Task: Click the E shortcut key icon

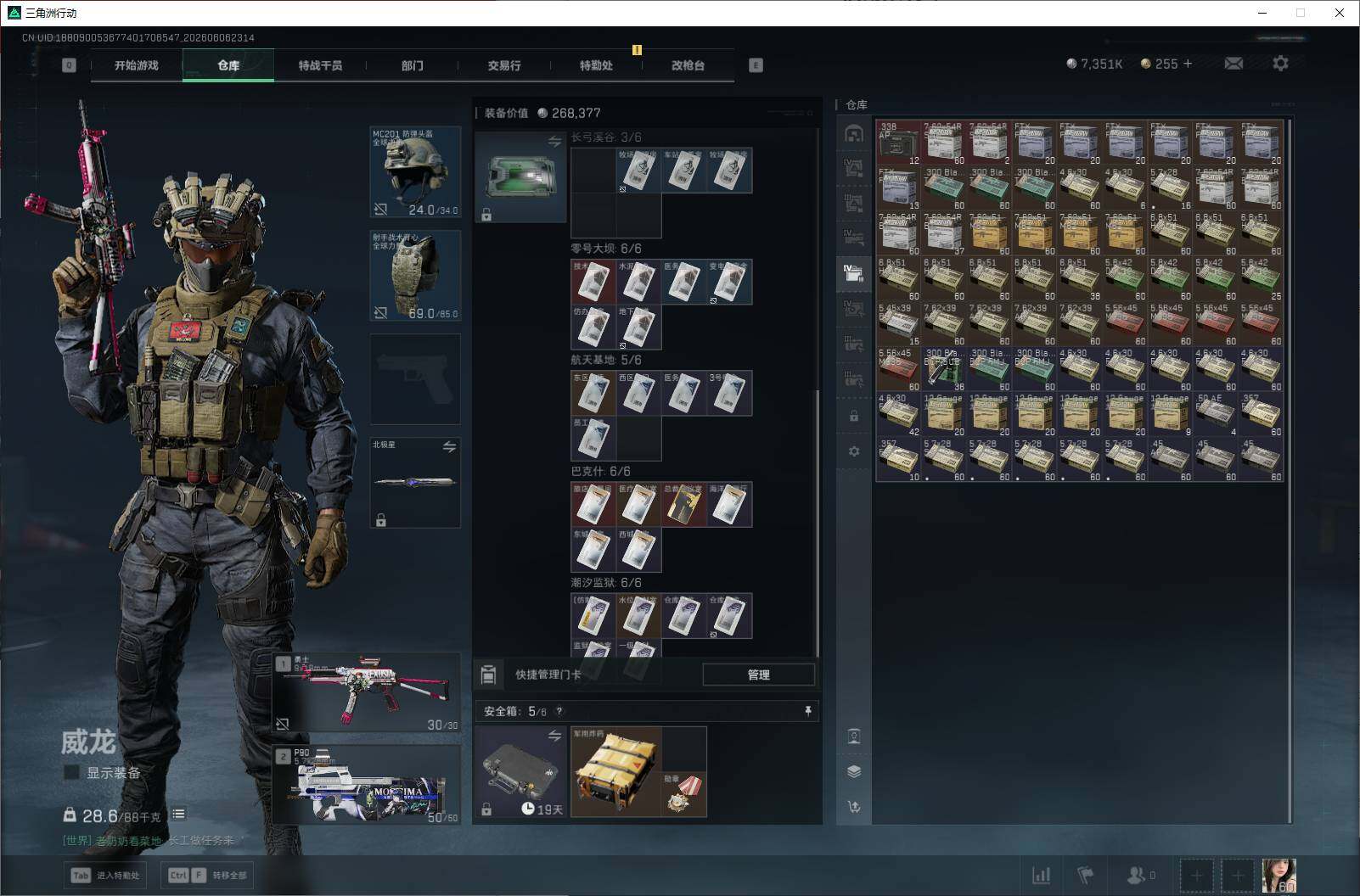Action: [756, 65]
